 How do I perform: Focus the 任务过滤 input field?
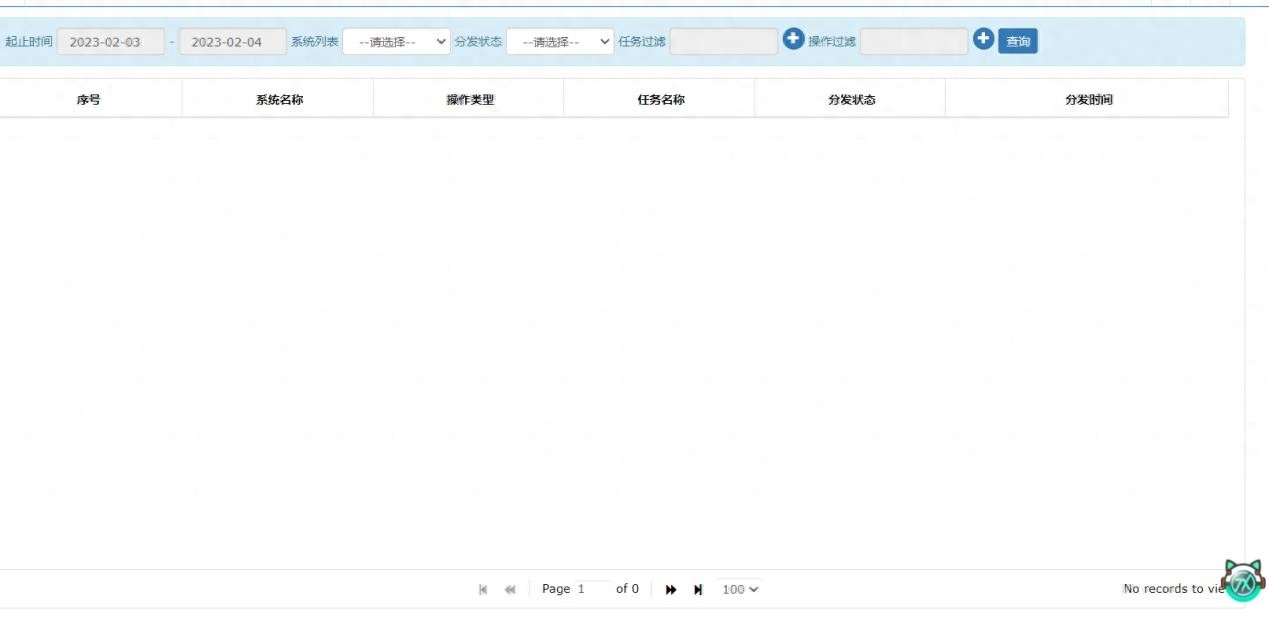tap(724, 42)
